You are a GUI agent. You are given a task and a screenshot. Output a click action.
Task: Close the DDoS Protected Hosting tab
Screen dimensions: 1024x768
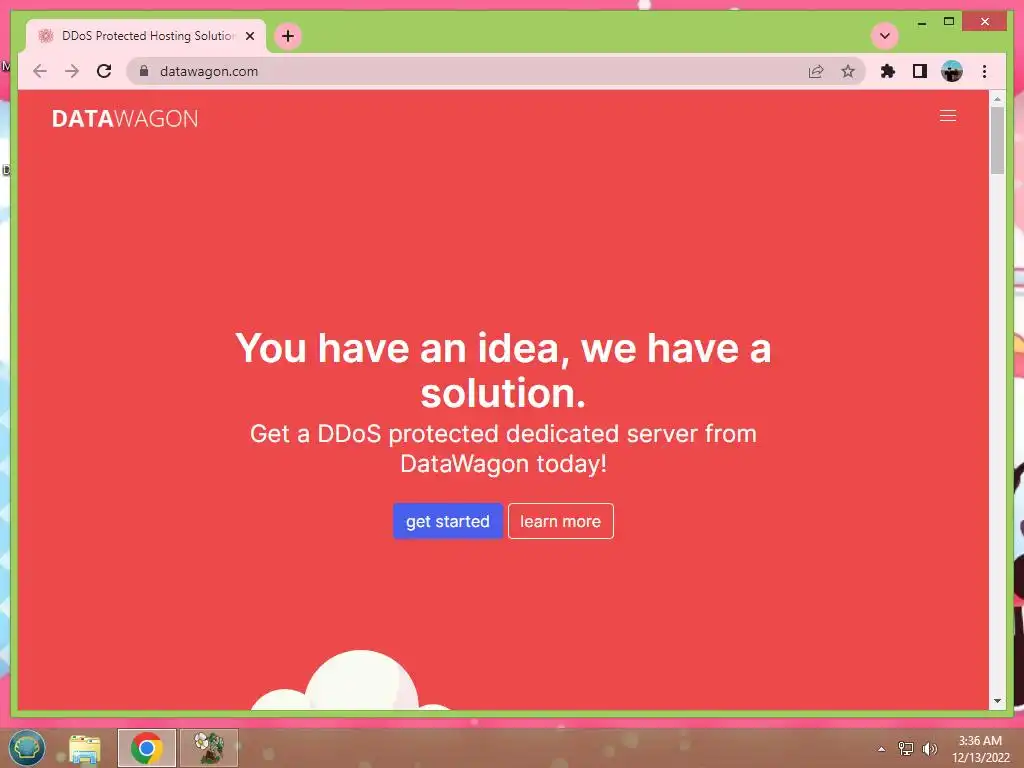pos(249,36)
